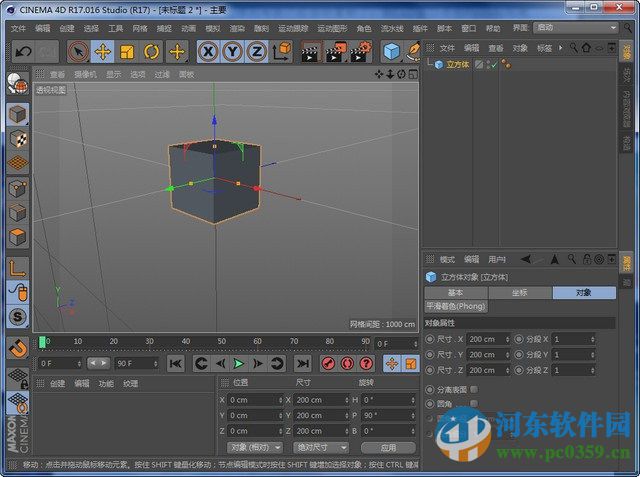Click the Undo arrow icon
640x477 pixels.
click(23, 52)
